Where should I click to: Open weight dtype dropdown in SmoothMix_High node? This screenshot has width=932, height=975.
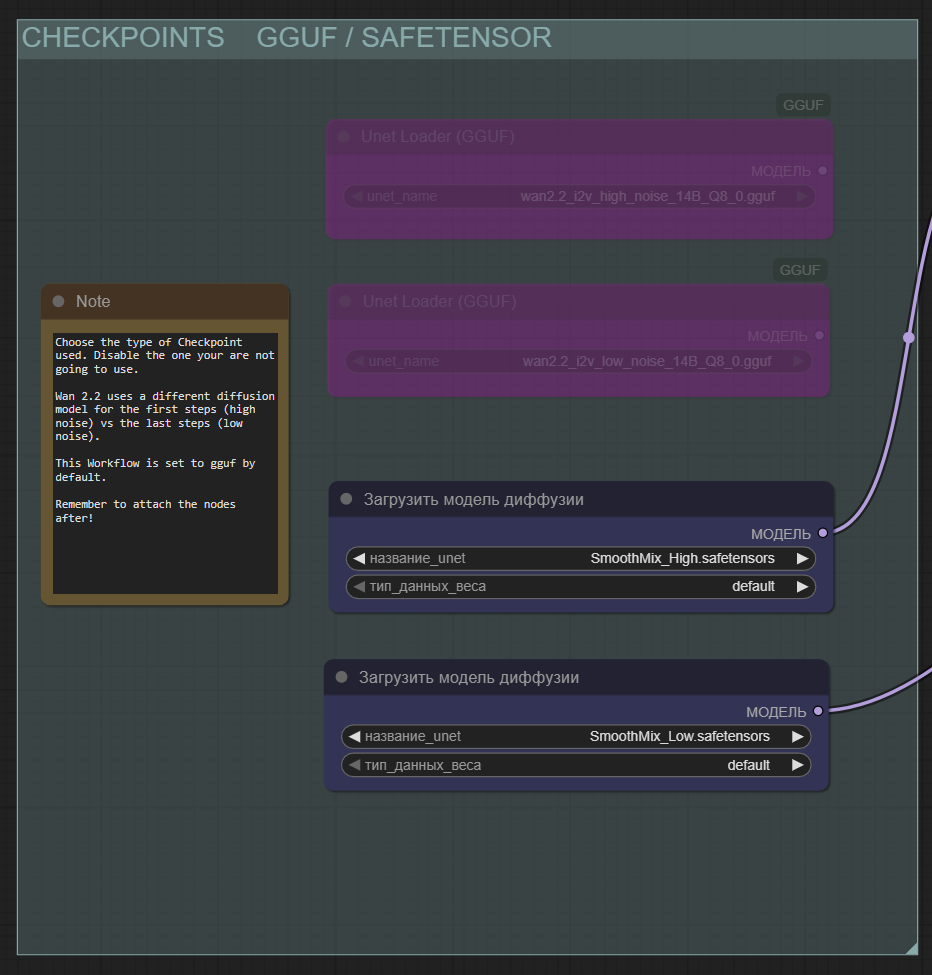coord(581,586)
